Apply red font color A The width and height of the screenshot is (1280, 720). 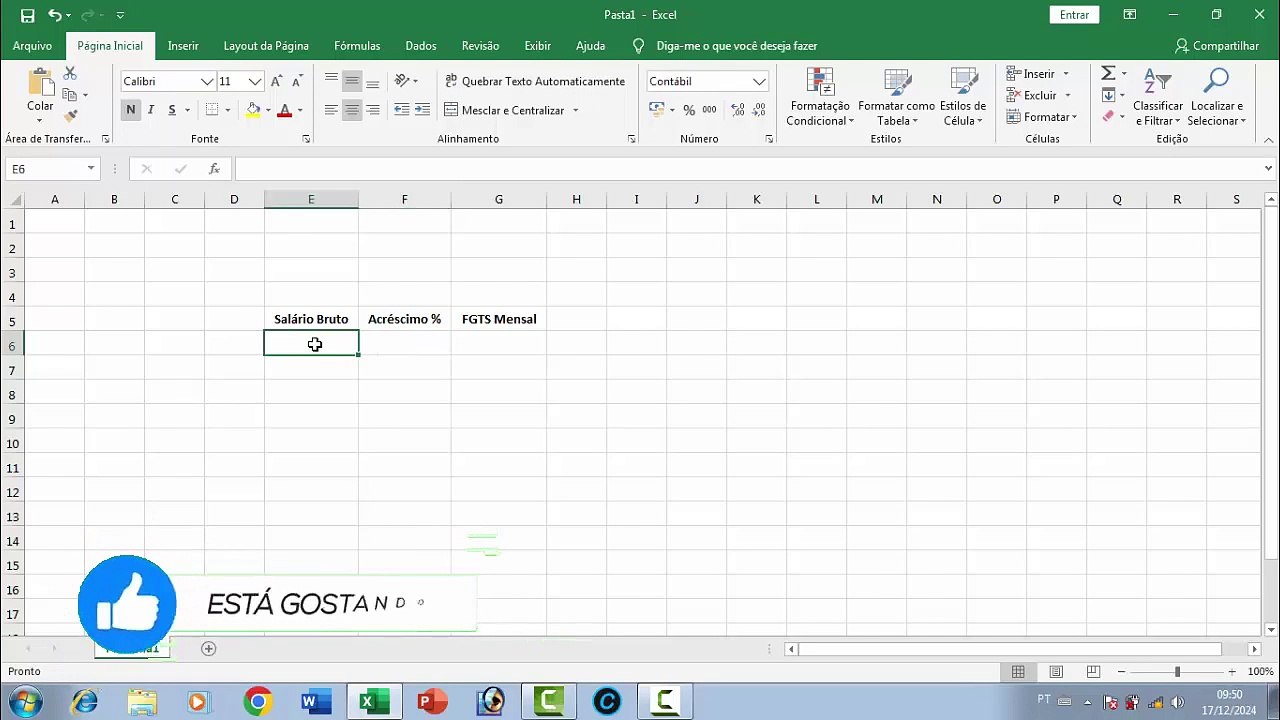click(285, 110)
